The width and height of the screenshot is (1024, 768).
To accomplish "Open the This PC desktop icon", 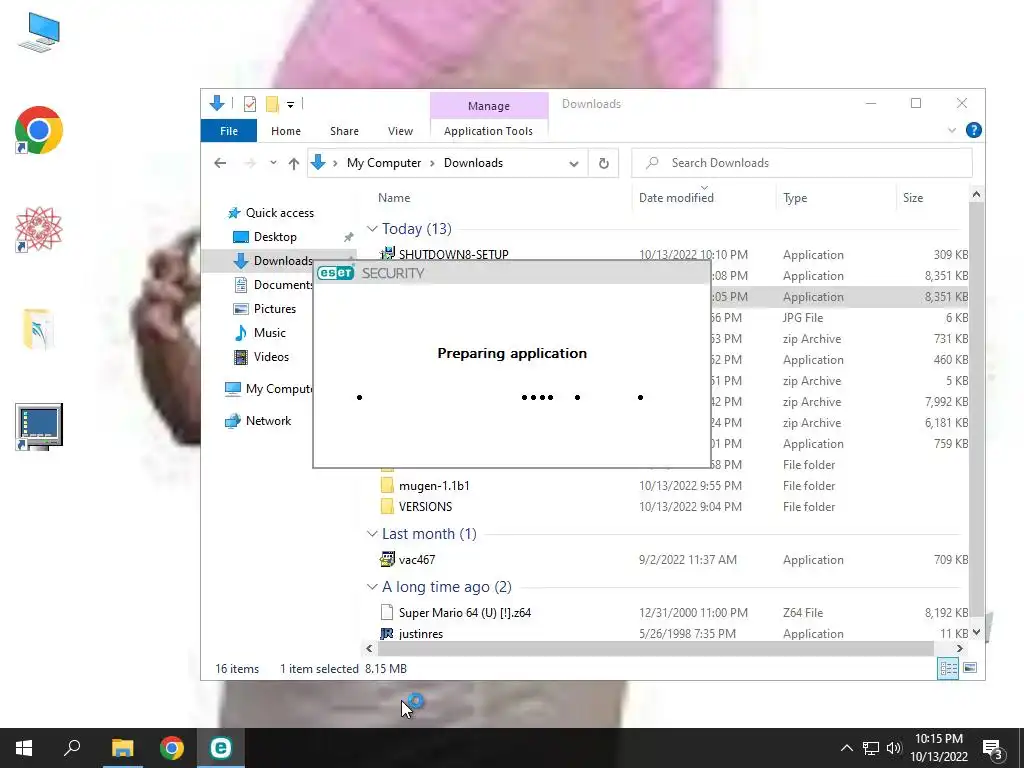I will click(39, 33).
